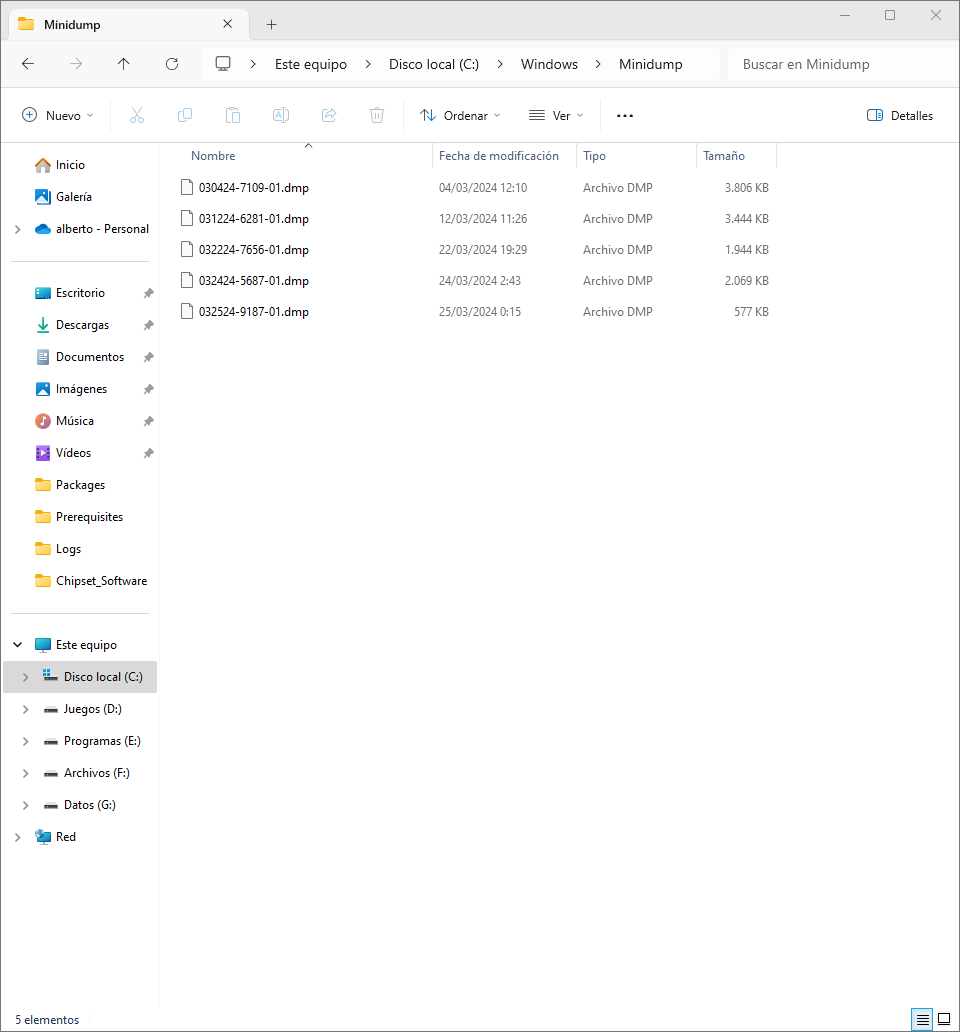
Task: Open the Nuevo dropdown
Action: 58,116
